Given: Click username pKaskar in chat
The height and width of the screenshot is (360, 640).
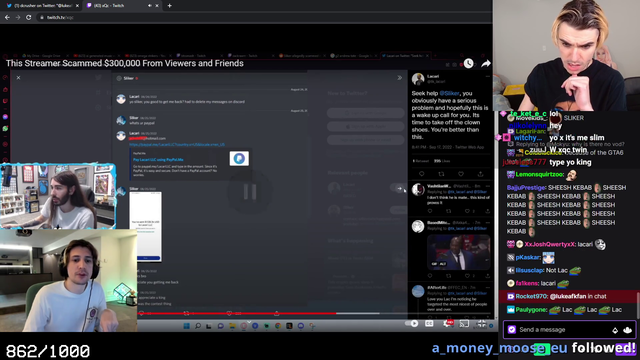Looking at the screenshot, I should pyautogui.click(x=527, y=257).
